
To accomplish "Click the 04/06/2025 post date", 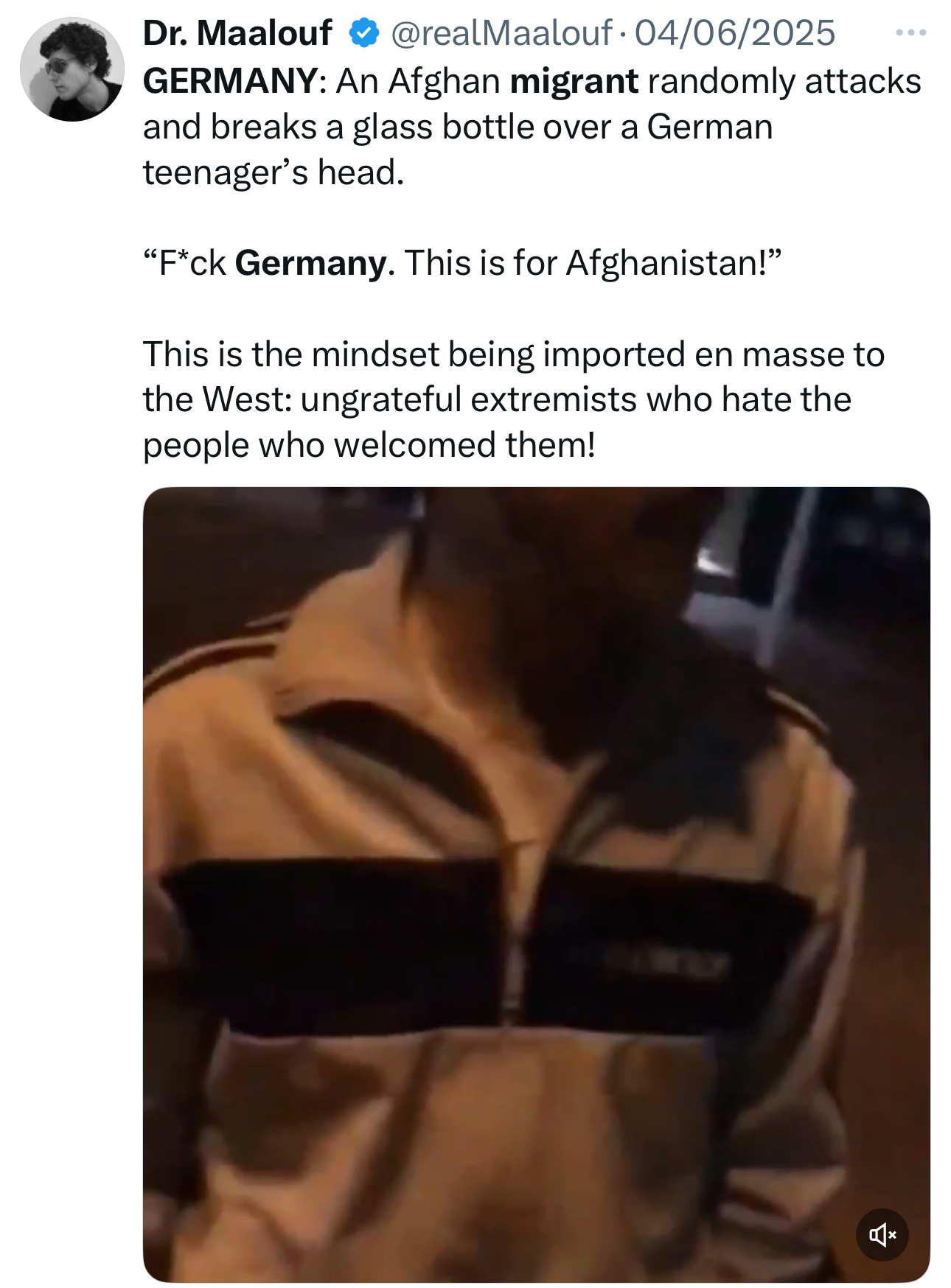I will 735,33.
